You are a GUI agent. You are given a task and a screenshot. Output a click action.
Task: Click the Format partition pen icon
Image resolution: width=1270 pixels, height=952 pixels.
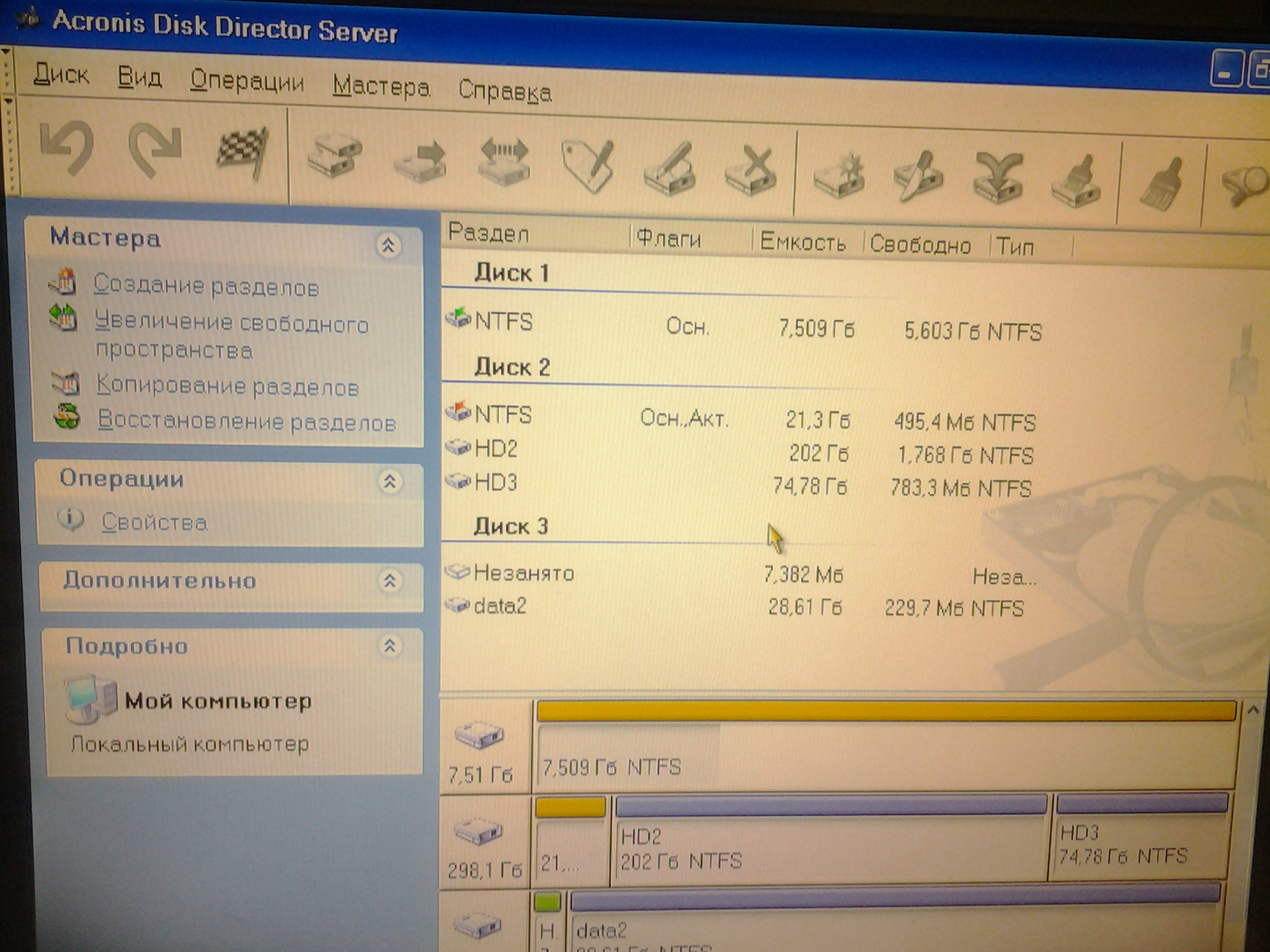tap(670, 169)
